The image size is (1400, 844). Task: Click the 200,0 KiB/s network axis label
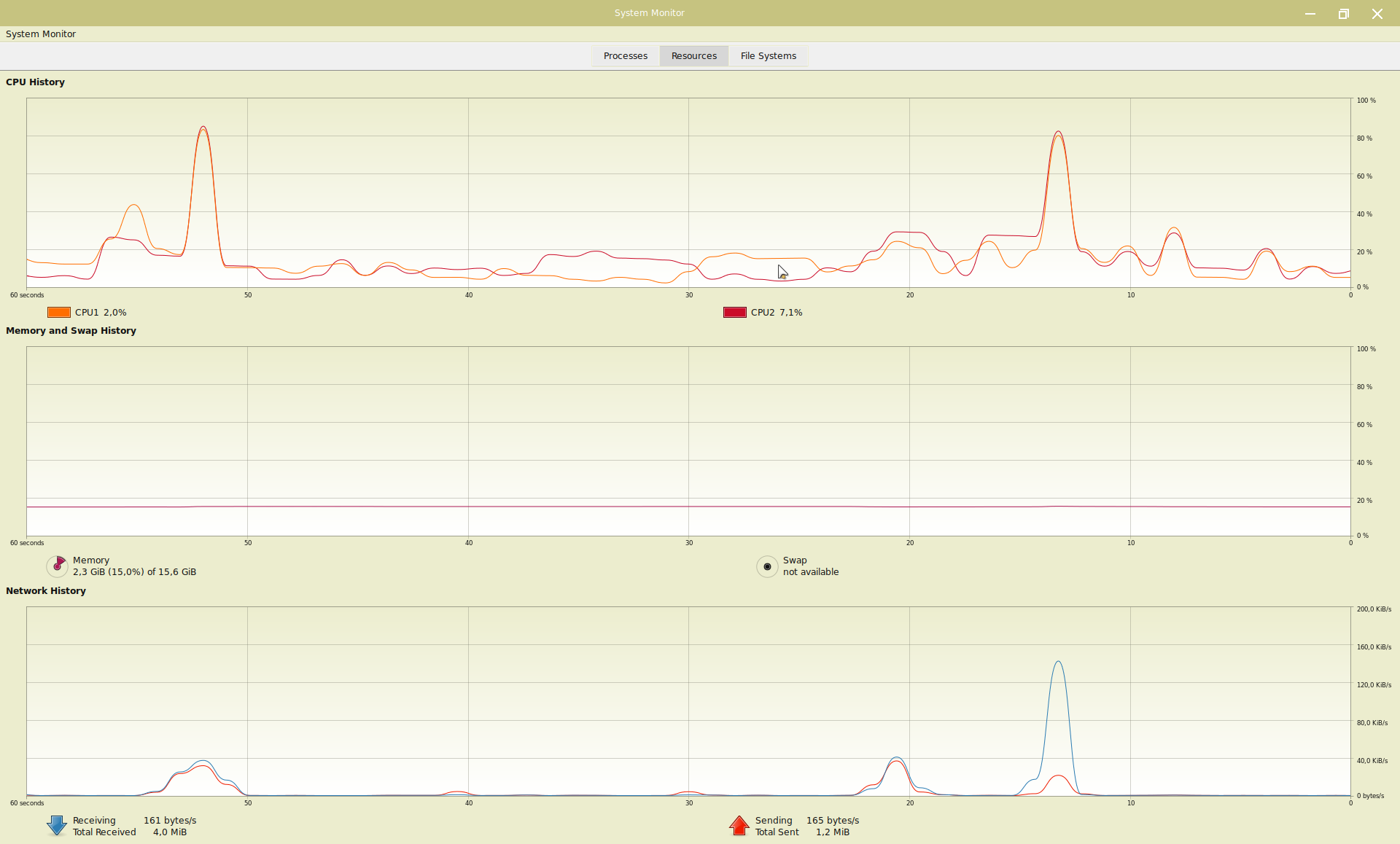pyautogui.click(x=1374, y=609)
